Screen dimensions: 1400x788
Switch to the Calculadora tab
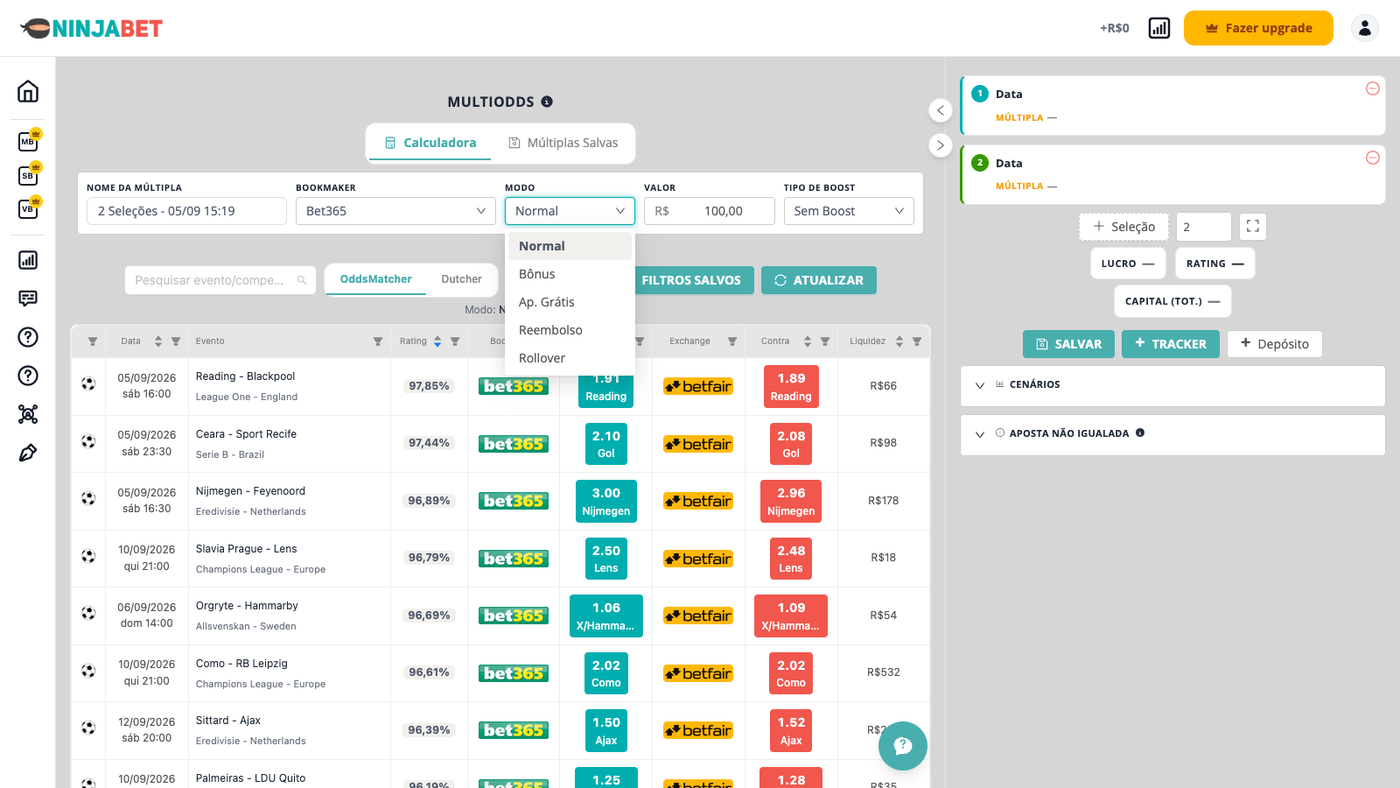430,143
